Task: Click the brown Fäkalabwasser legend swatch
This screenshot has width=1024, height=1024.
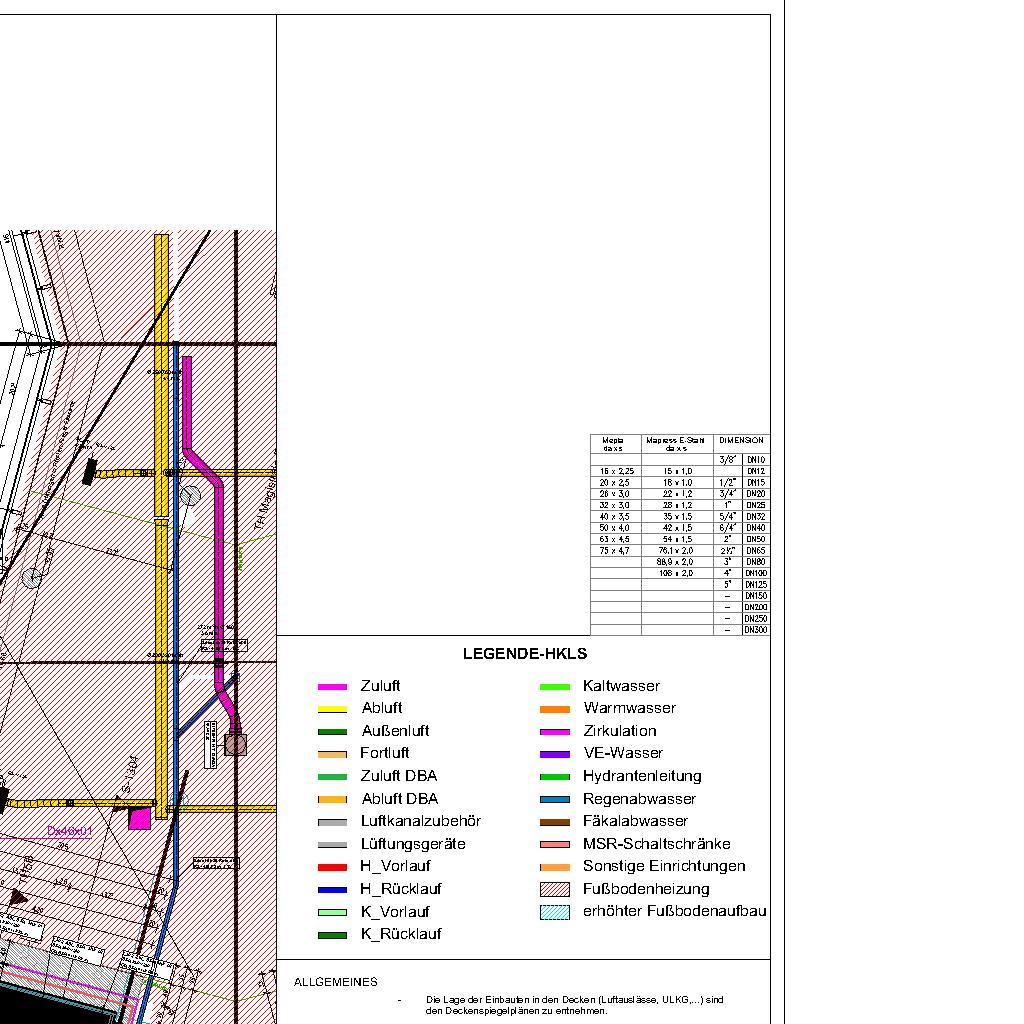Action: [x=554, y=822]
